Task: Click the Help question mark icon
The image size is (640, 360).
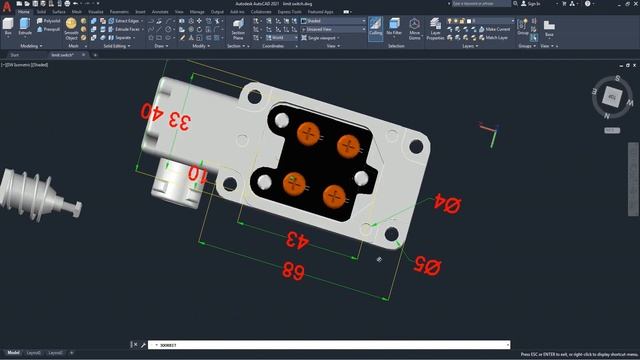Action: click(x=587, y=4)
